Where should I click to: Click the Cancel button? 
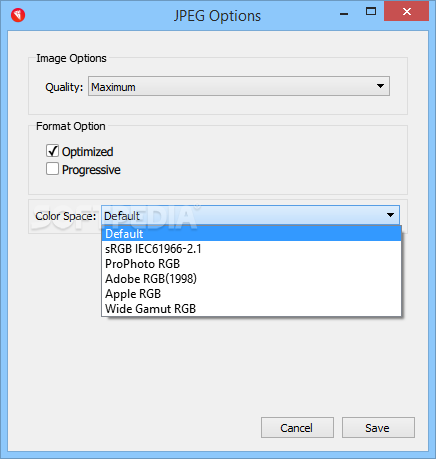pos(297,428)
